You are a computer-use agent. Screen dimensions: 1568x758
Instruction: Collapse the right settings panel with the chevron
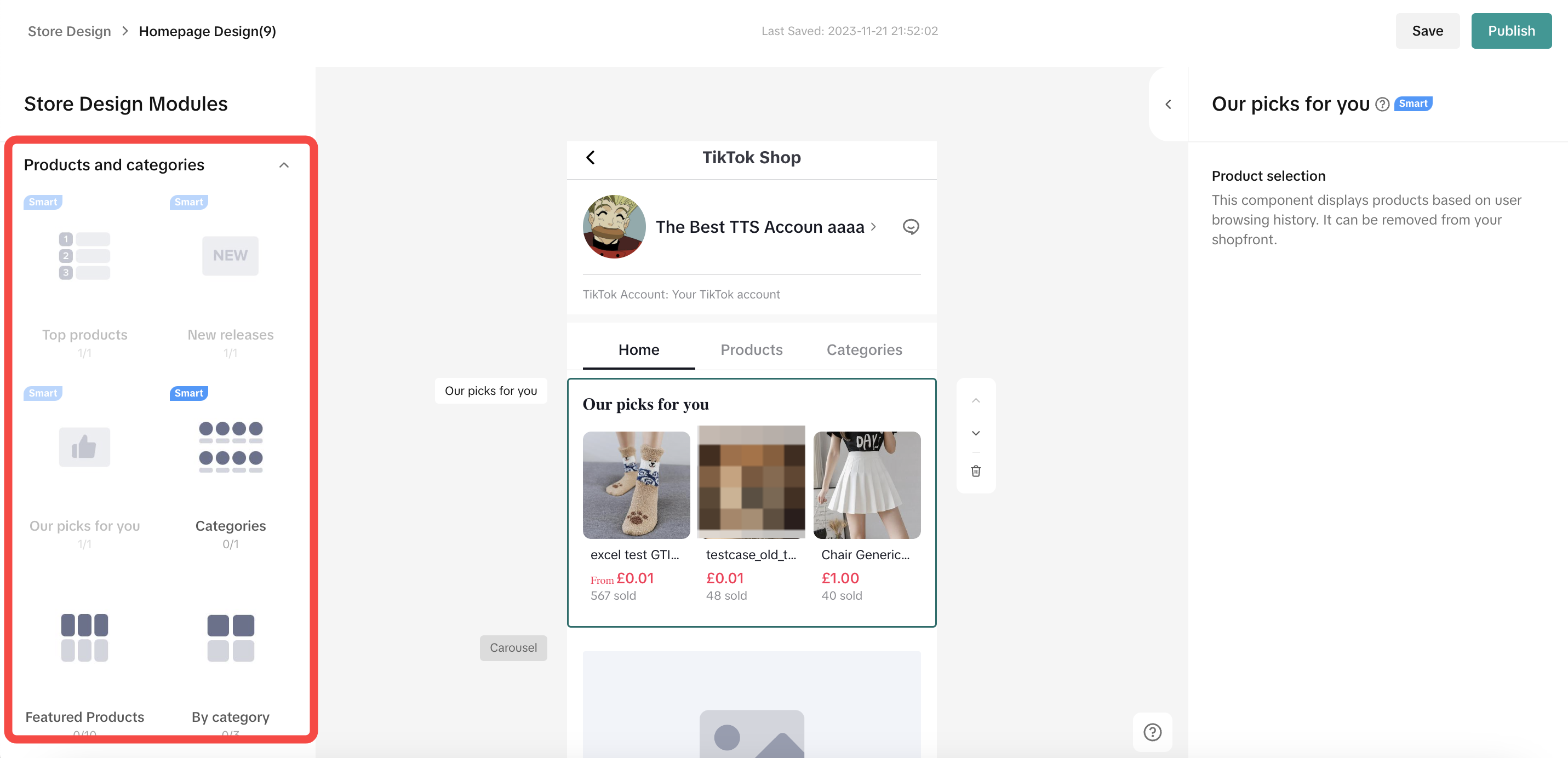tap(1168, 104)
